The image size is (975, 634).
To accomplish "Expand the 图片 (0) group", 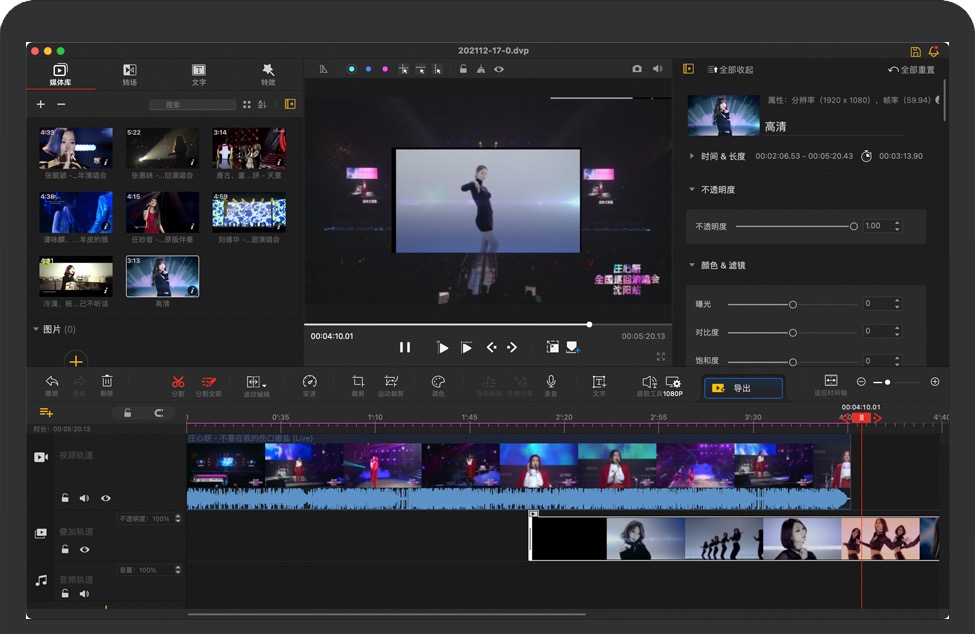I will point(37,329).
